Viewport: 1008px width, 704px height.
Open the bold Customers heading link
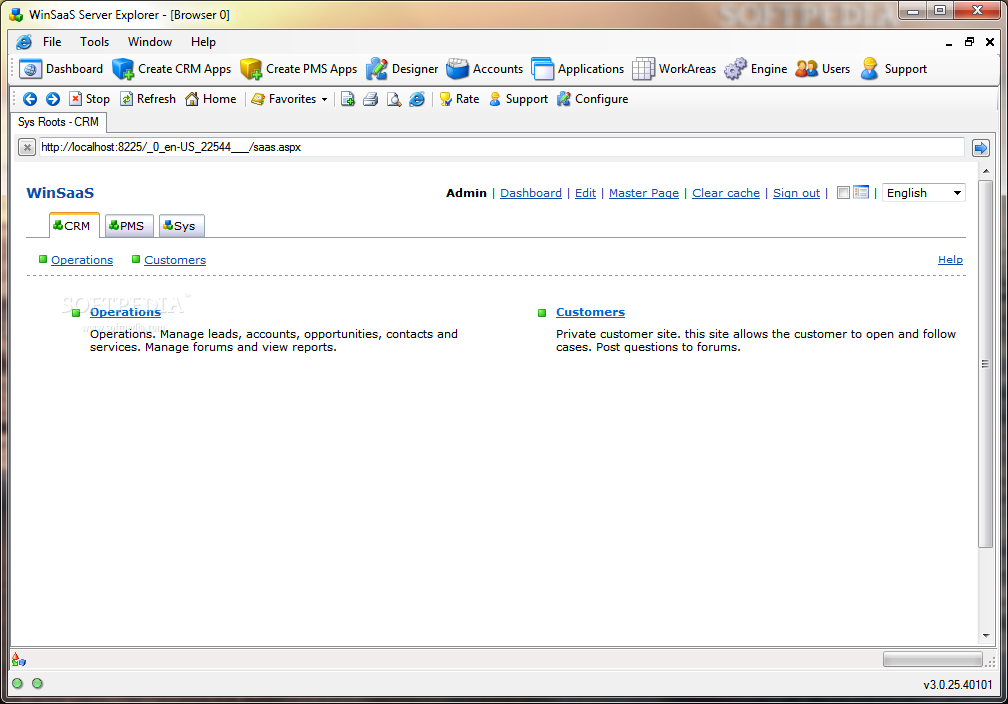590,312
